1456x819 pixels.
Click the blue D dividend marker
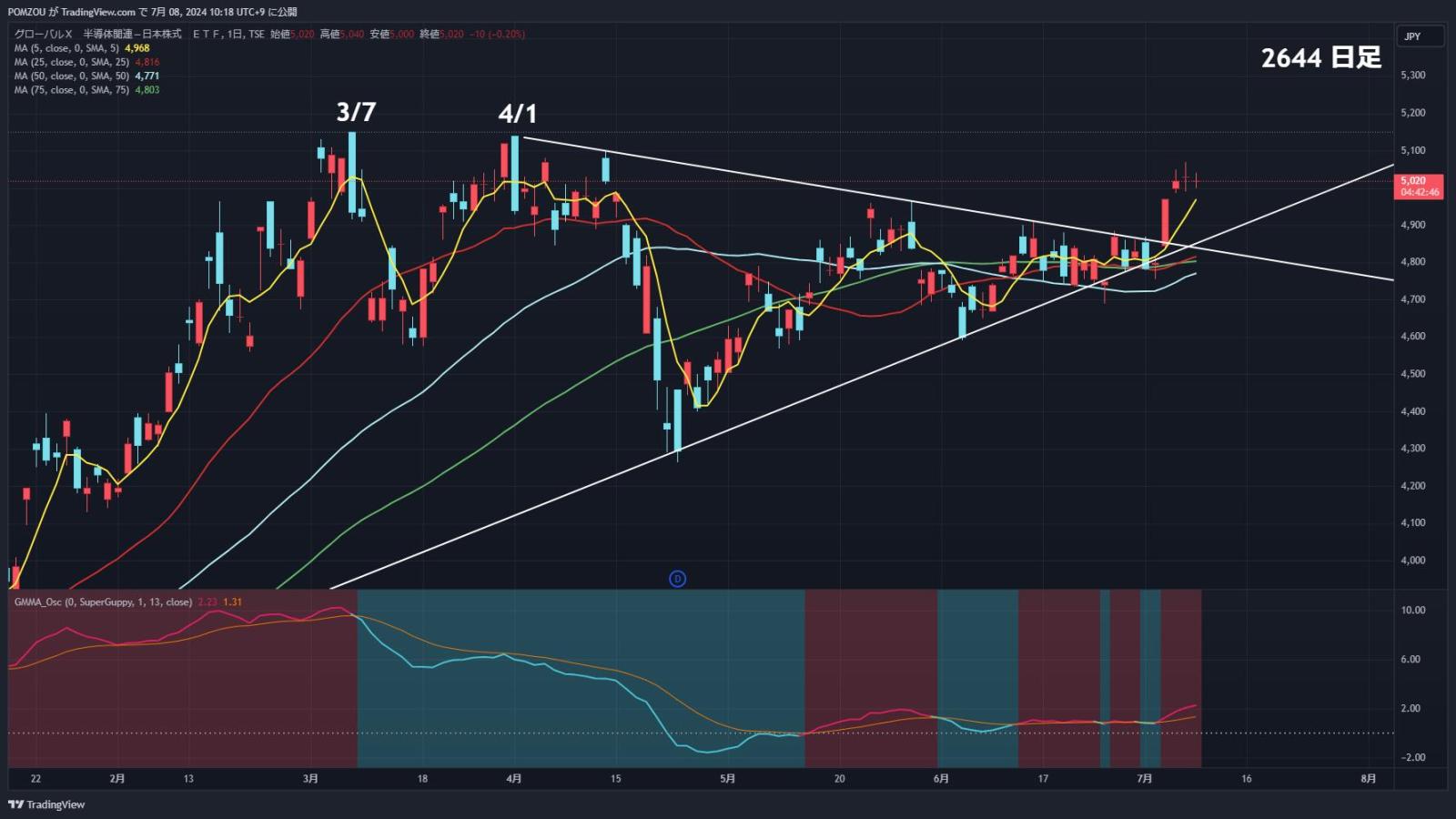click(677, 579)
